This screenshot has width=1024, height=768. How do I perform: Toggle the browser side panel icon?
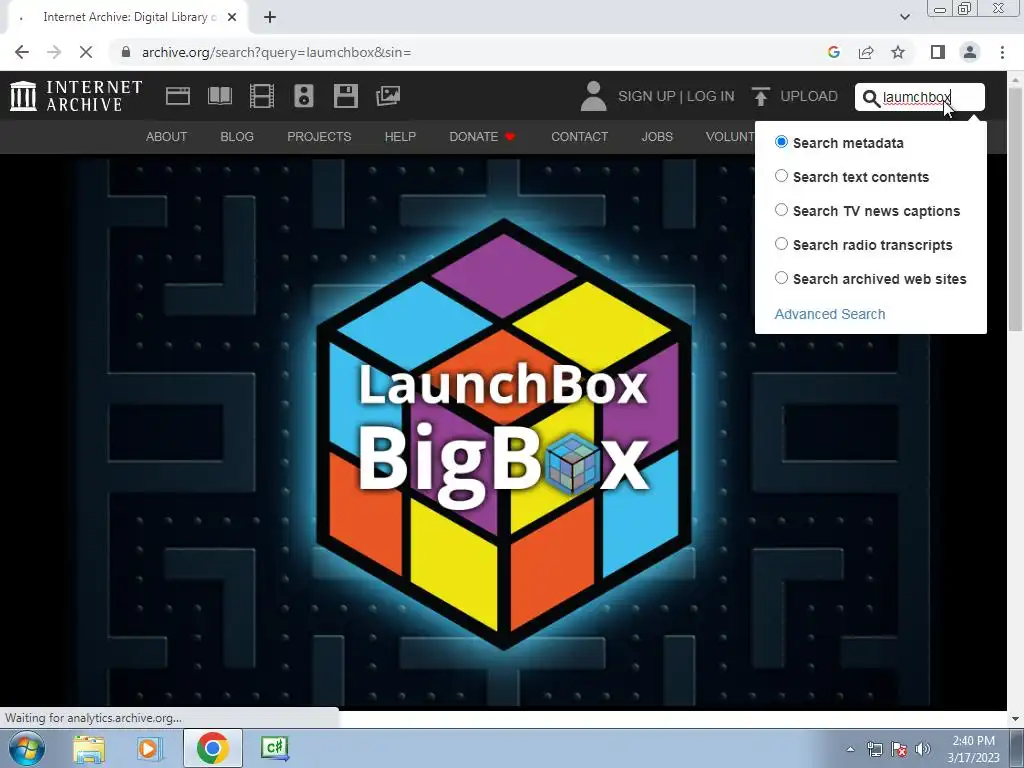coord(938,52)
